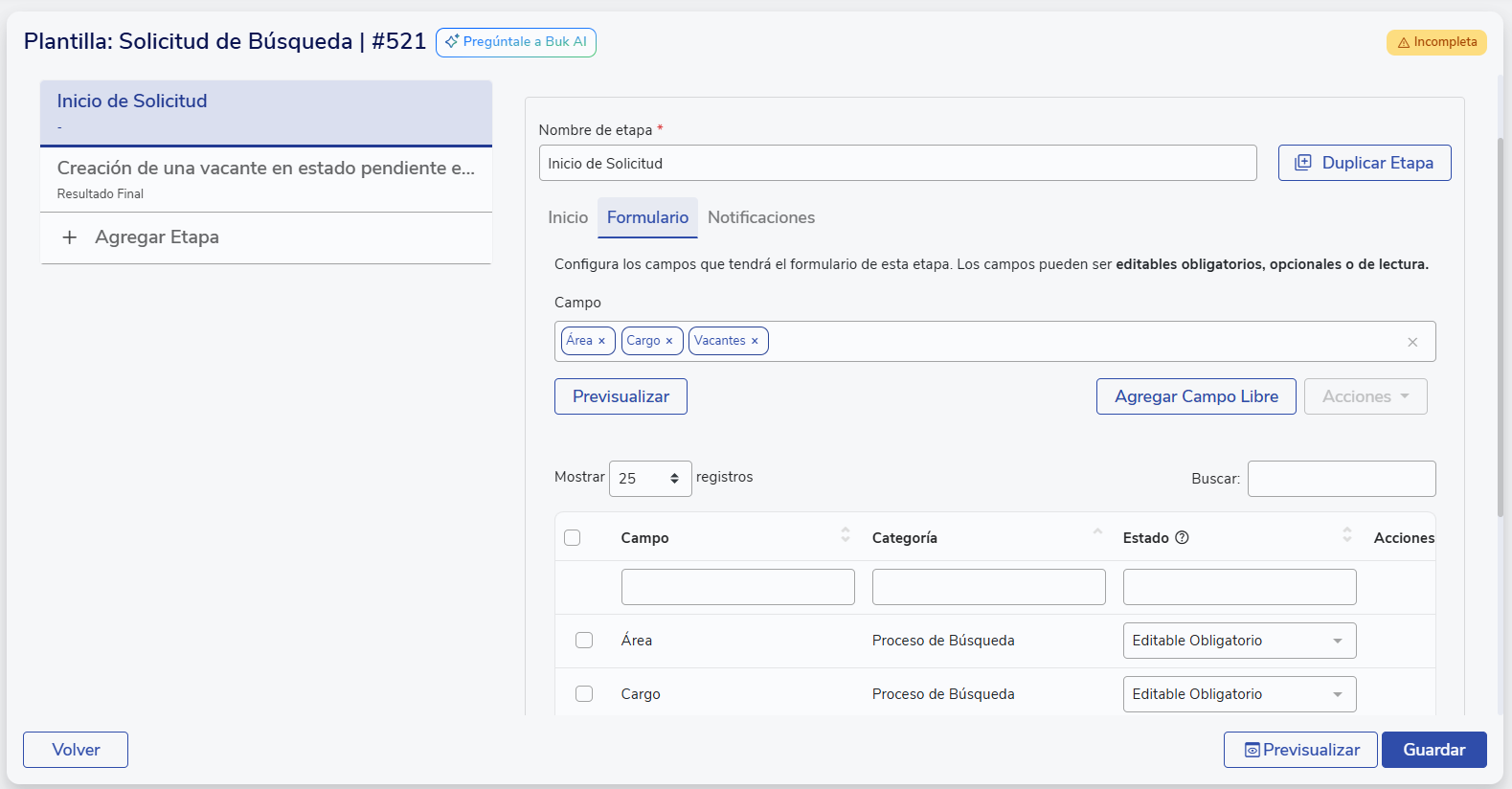Switch to the Inicio tab

click(x=568, y=217)
